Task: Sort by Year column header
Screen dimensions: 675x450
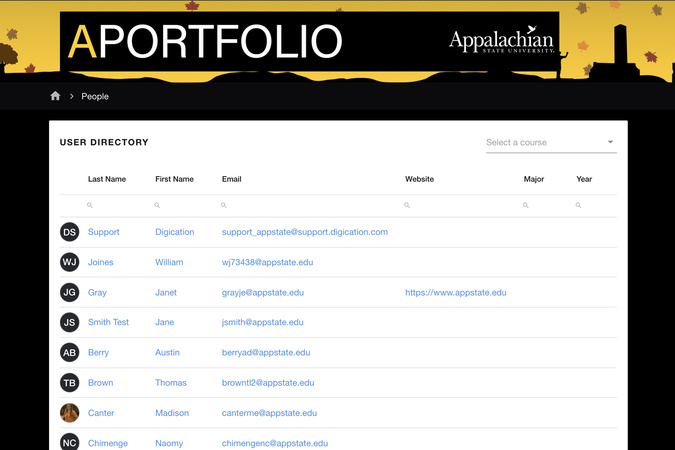Action: coord(584,179)
